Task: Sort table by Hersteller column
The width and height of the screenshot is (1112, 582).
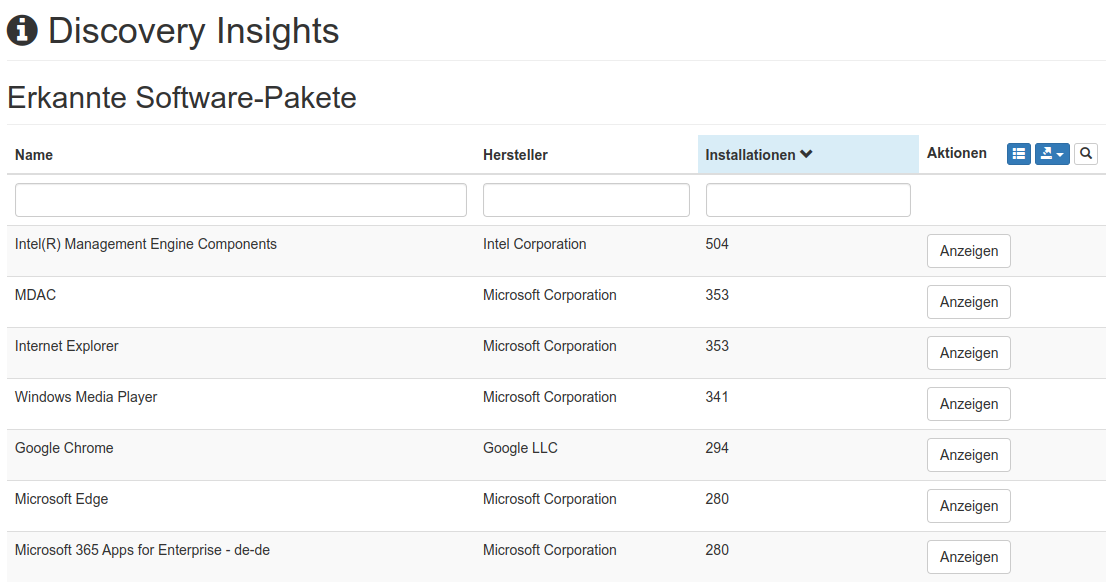Action: (515, 155)
